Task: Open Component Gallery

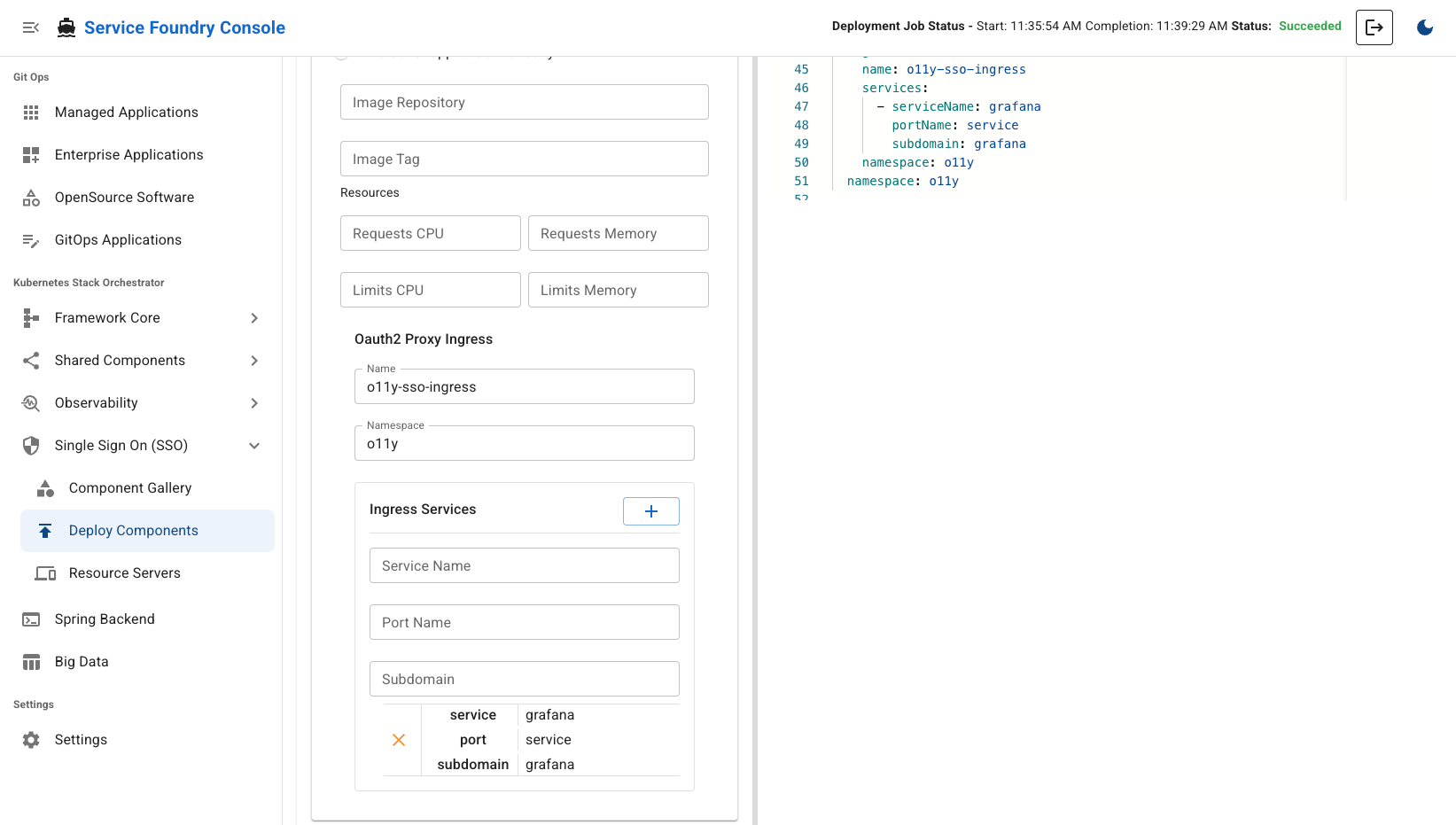Action: (130, 488)
